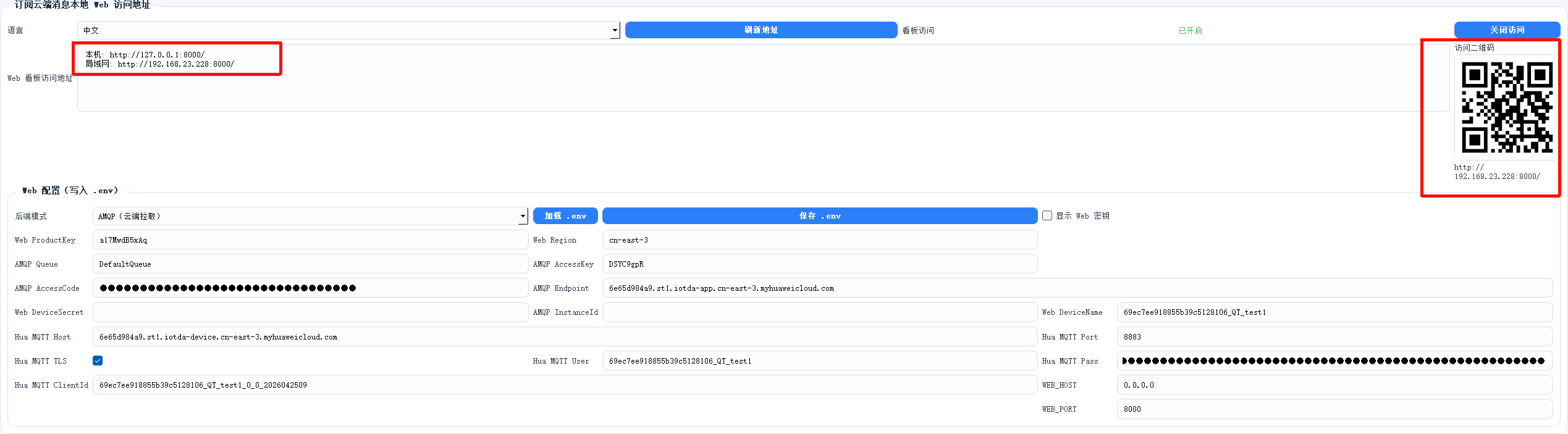Click the Hua MQTT Port field 8883
This screenshot has height=434, width=1568.
coord(1334,337)
